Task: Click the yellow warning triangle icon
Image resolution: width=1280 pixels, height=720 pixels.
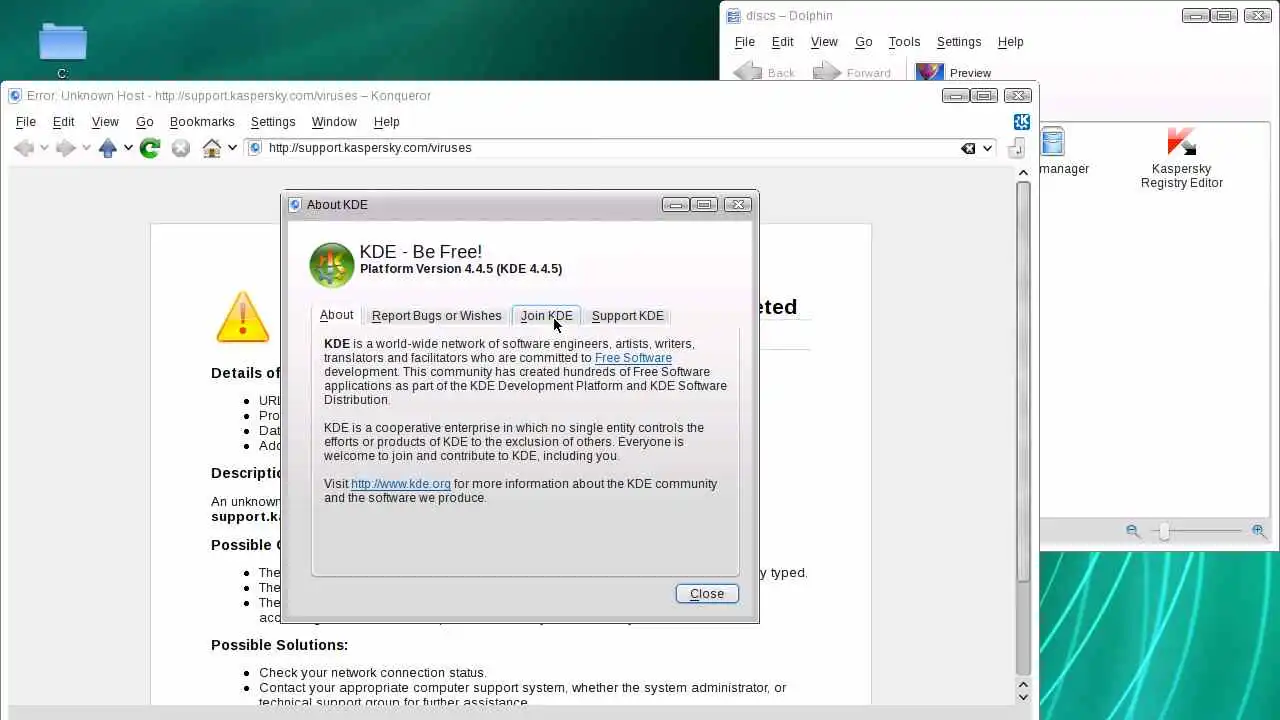Action: (x=242, y=316)
